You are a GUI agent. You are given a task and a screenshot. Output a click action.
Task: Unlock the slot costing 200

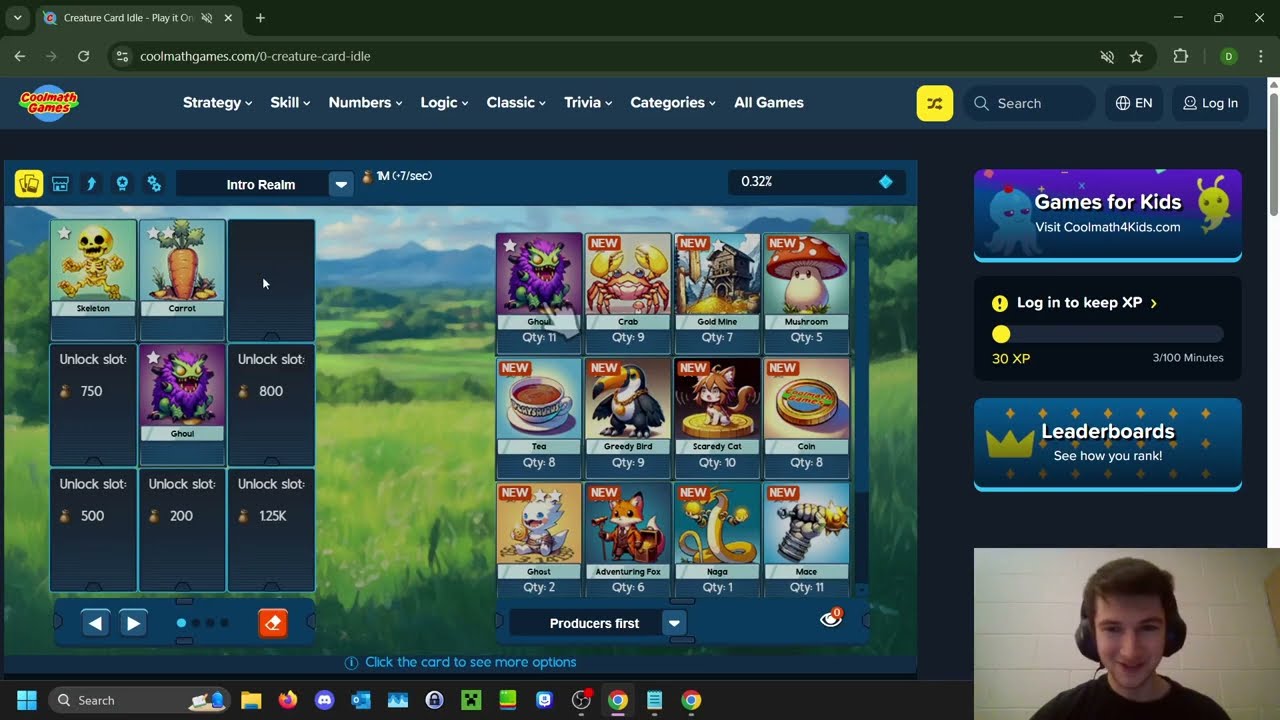(182, 530)
